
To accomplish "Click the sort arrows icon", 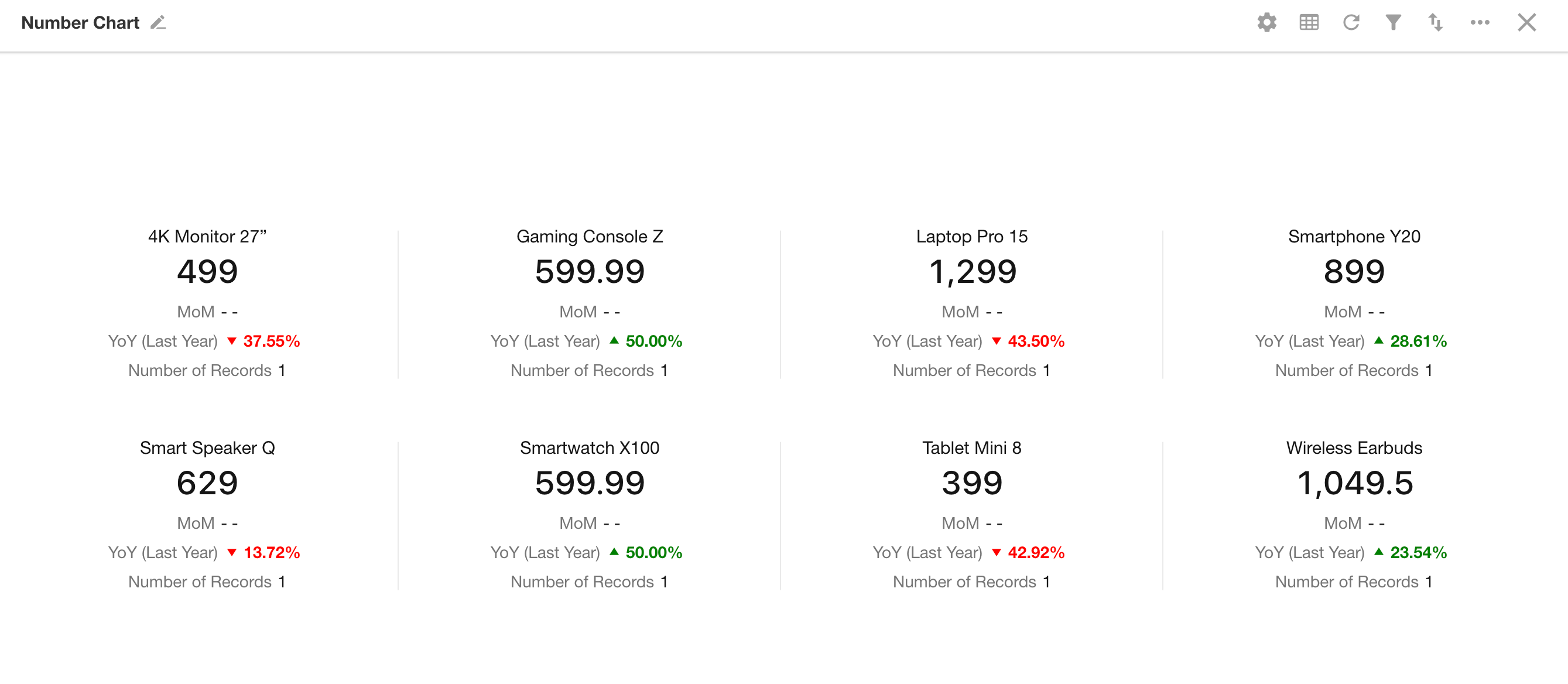I will pos(1435,23).
